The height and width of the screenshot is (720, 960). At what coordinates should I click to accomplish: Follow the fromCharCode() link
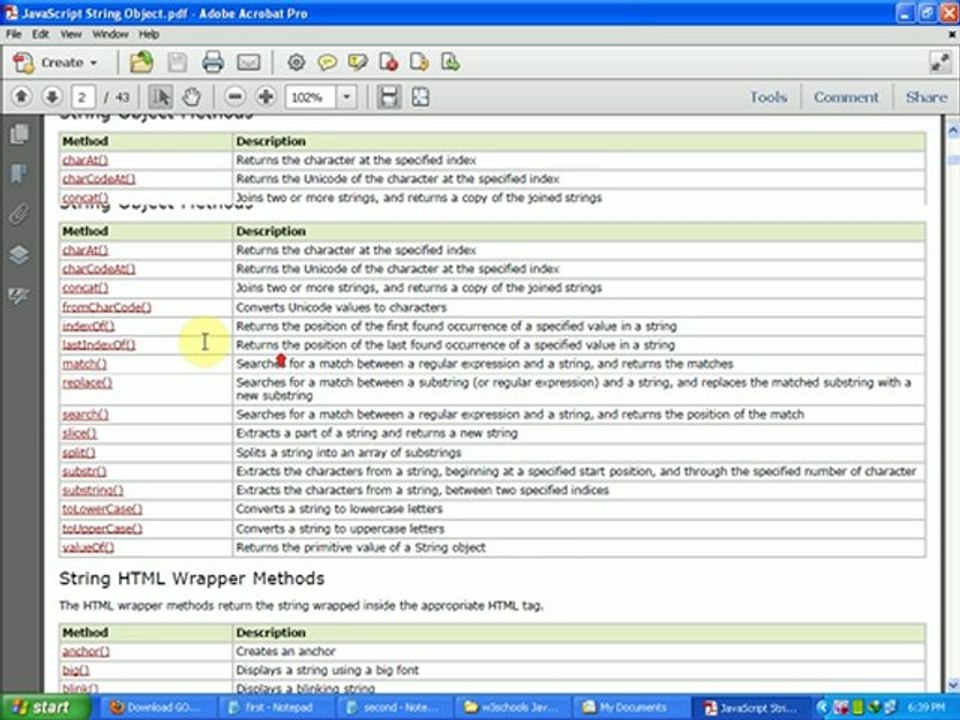pos(107,307)
